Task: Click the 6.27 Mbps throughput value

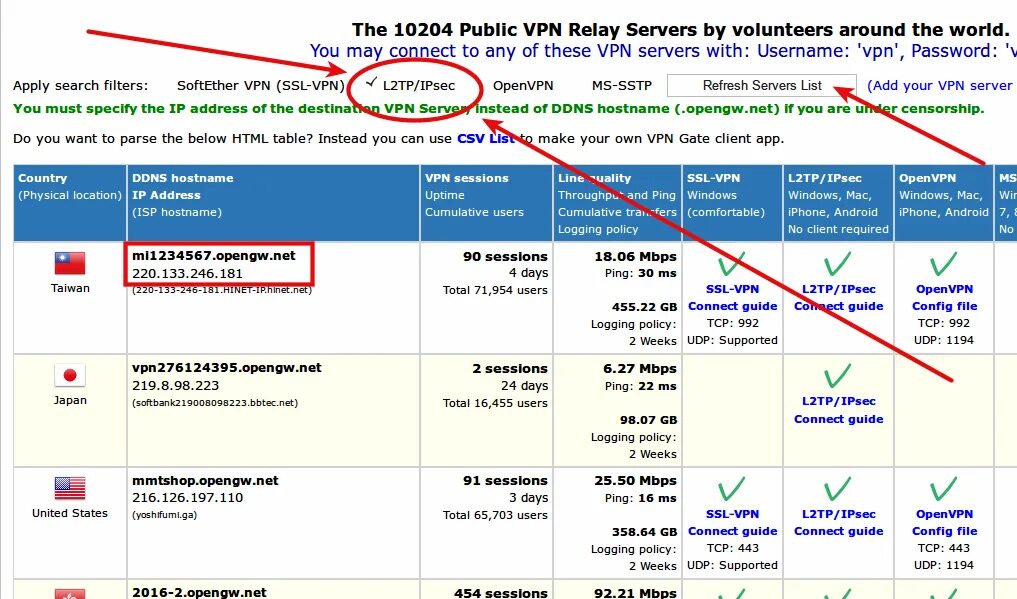Action: [640, 369]
